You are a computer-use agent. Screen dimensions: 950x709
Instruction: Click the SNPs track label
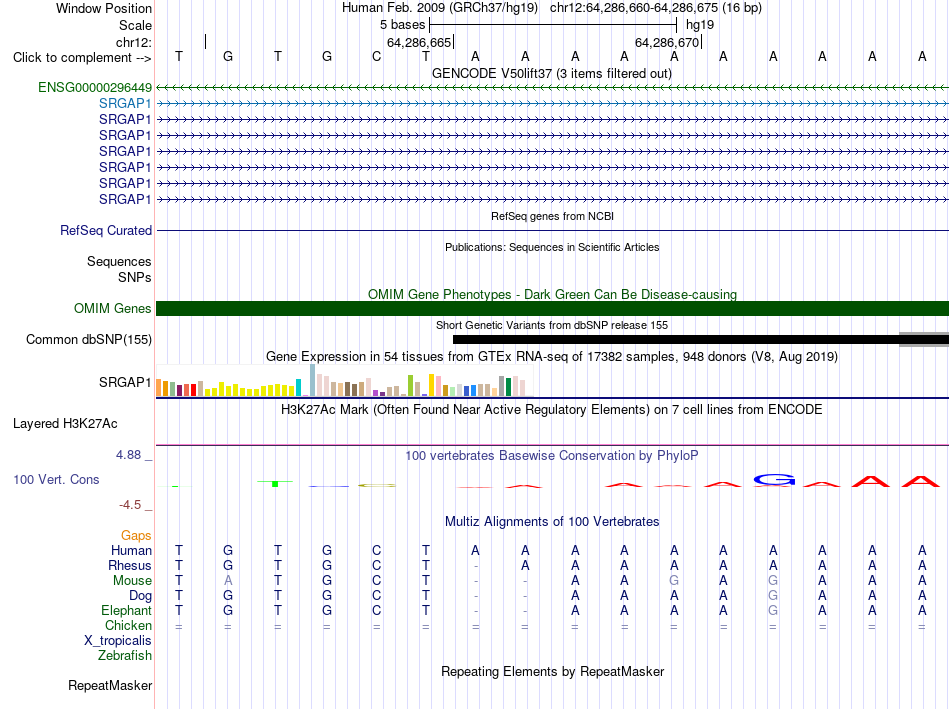(x=135, y=277)
